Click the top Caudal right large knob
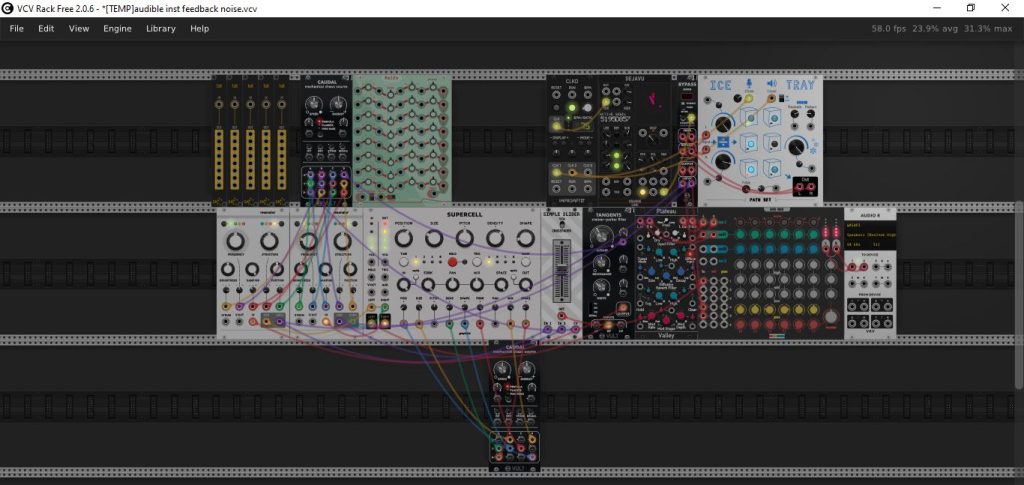This screenshot has height=485, width=1024. [x=338, y=103]
